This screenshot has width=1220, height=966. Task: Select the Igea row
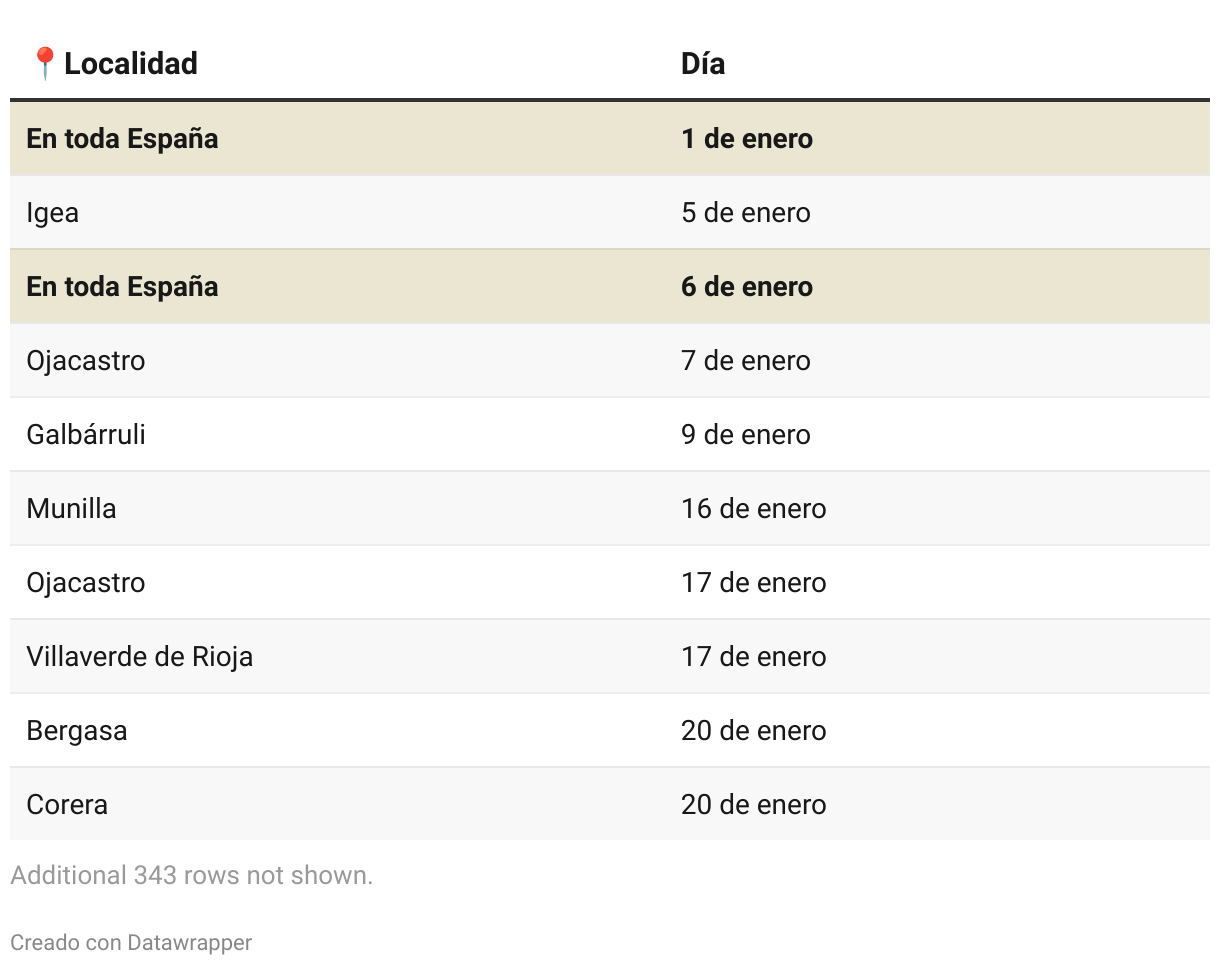click(x=610, y=213)
